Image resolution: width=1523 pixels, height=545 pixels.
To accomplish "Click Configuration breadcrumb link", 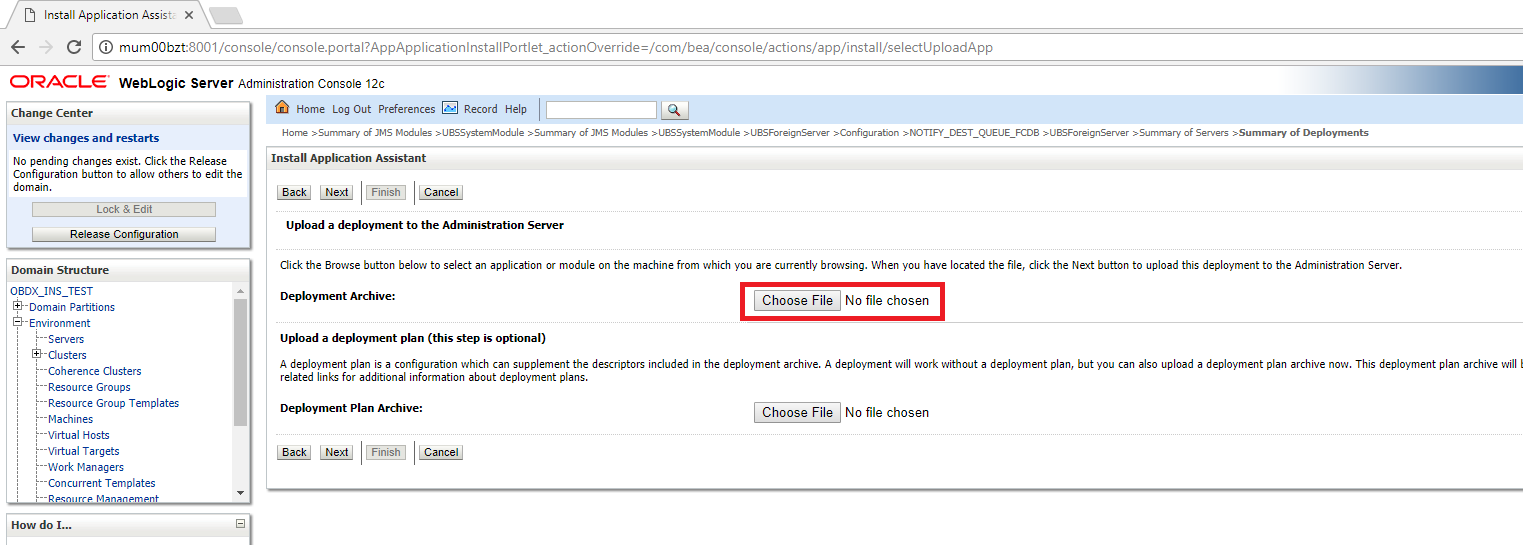I will pyautogui.click(x=869, y=132).
